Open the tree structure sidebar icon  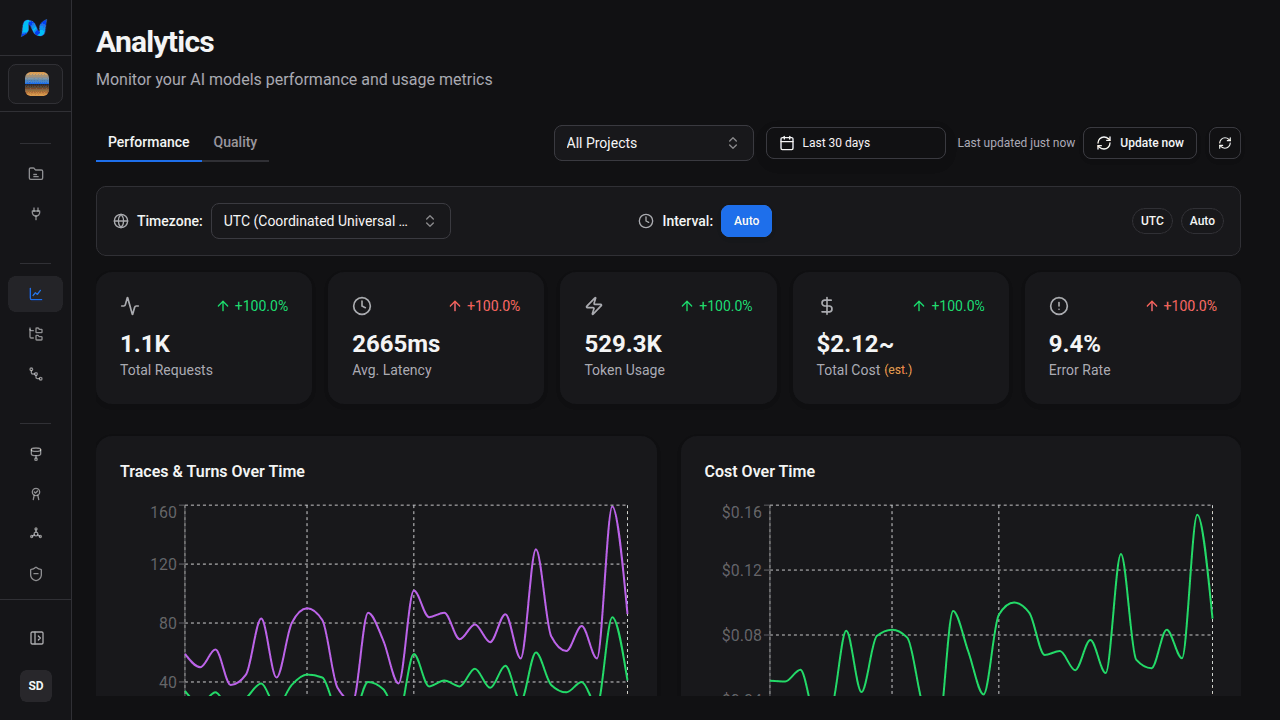[x=36, y=334]
